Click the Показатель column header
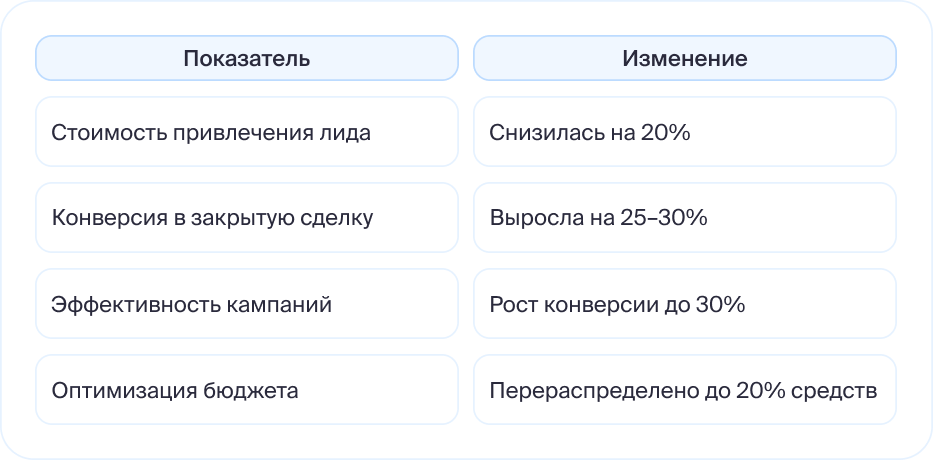 (x=246, y=58)
